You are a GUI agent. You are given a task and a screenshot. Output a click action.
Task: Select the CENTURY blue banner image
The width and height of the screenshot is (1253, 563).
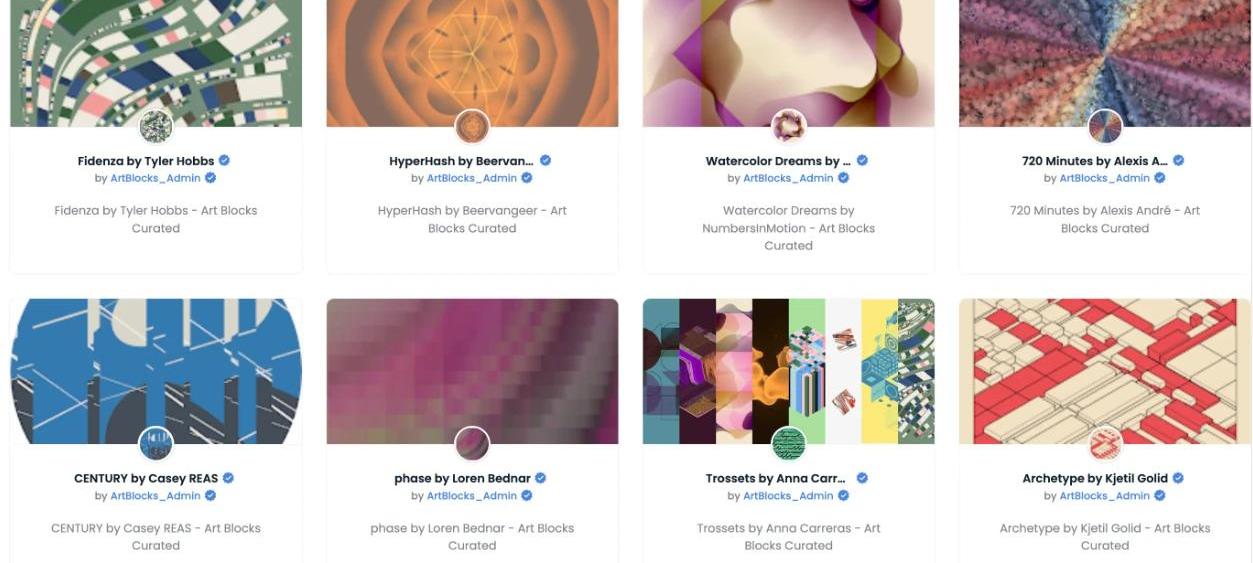(156, 371)
